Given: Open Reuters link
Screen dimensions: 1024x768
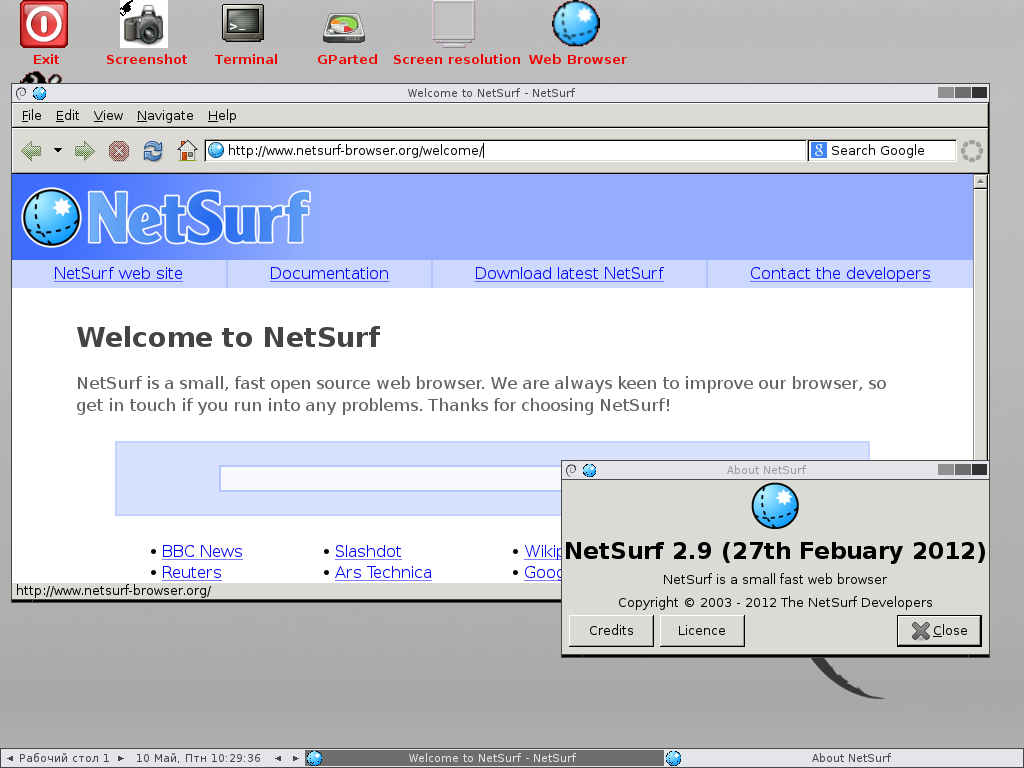Looking at the screenshot, I should (191, 572).
